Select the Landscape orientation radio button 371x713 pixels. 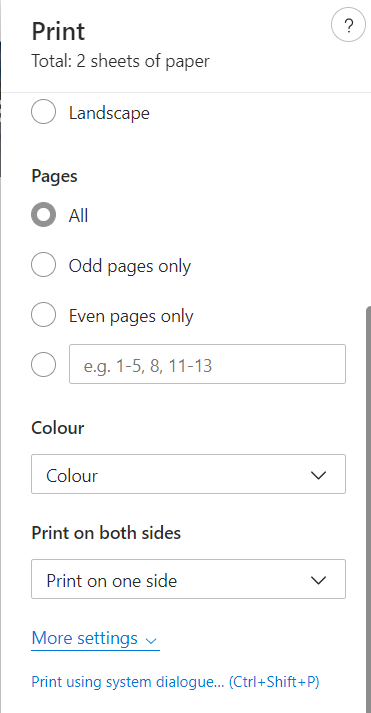click(44, 112)
